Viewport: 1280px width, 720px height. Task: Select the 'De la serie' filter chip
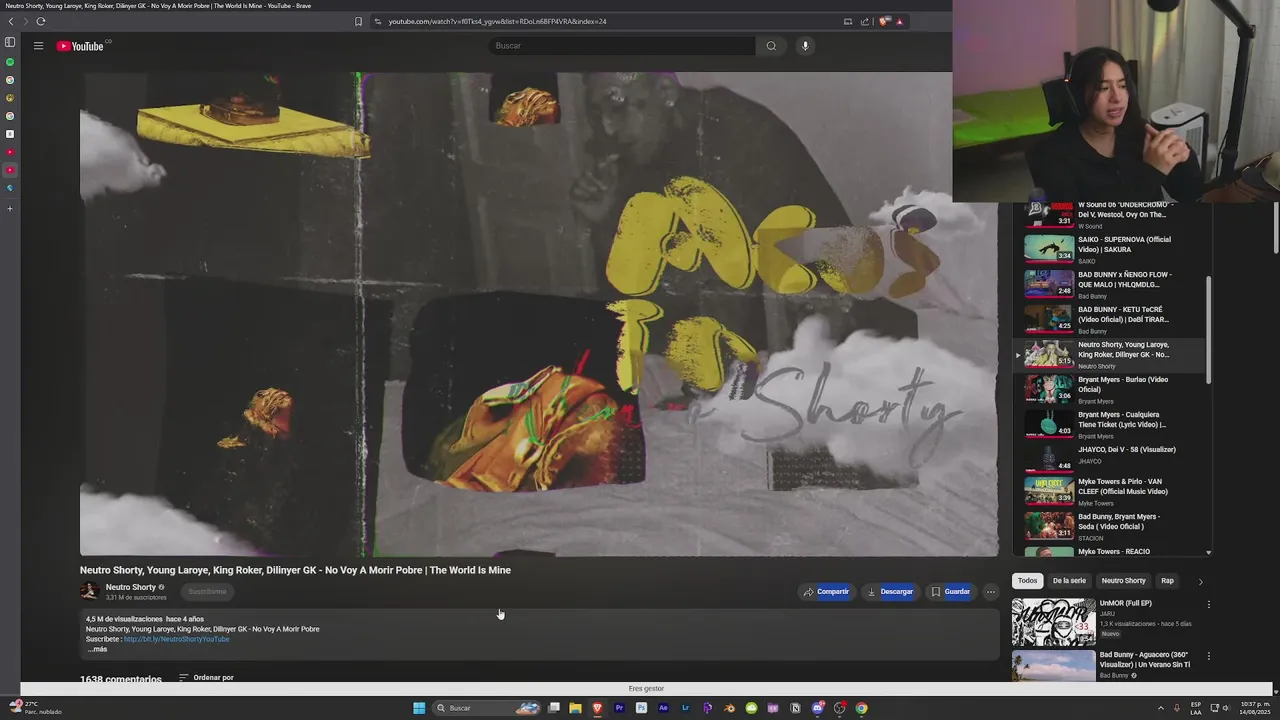point(1069,581)
